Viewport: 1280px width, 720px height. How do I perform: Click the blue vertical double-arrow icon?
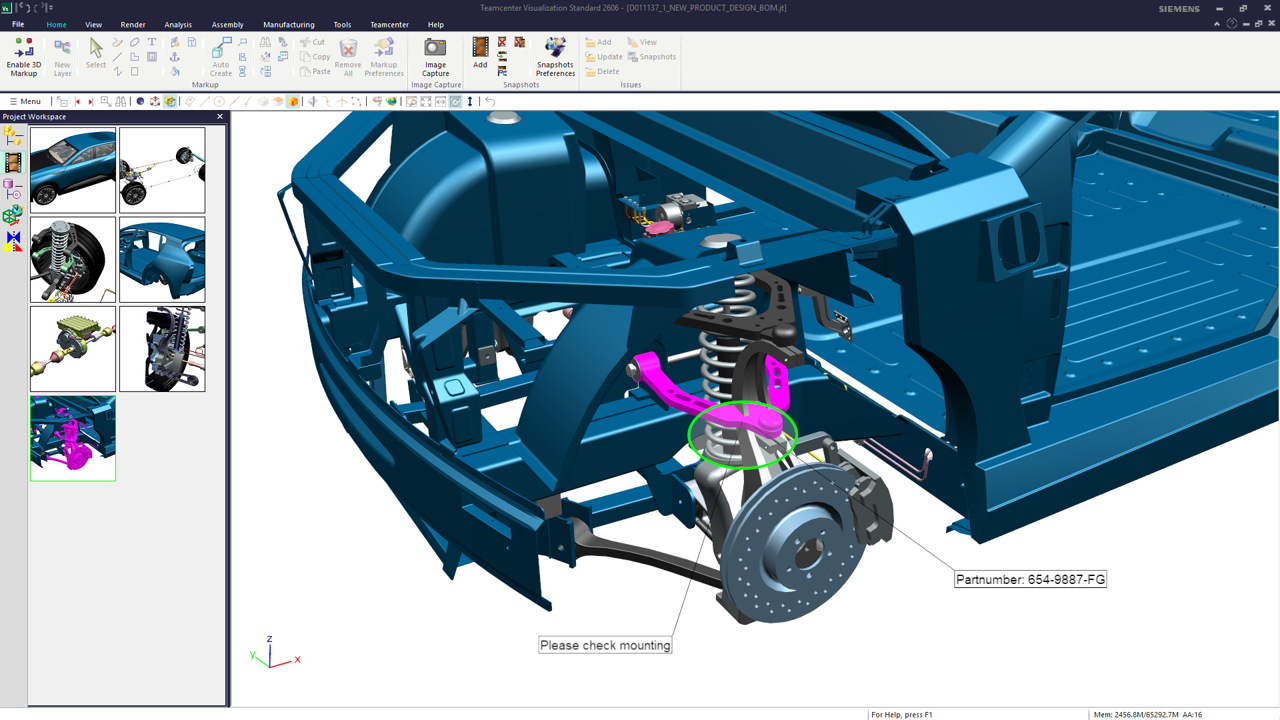coord(470,101)
